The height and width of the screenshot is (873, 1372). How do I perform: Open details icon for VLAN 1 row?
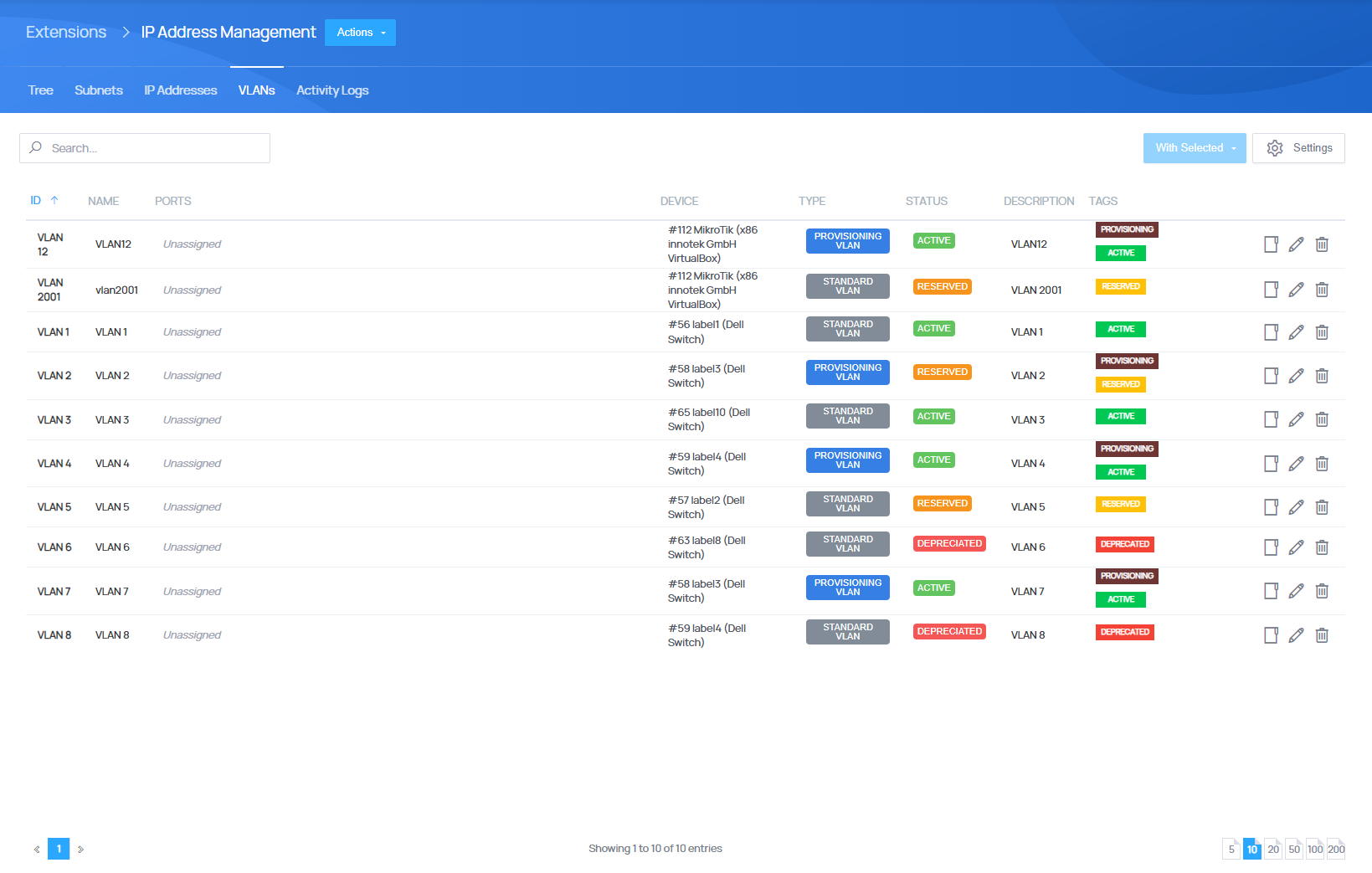[x=1271, y=332]
